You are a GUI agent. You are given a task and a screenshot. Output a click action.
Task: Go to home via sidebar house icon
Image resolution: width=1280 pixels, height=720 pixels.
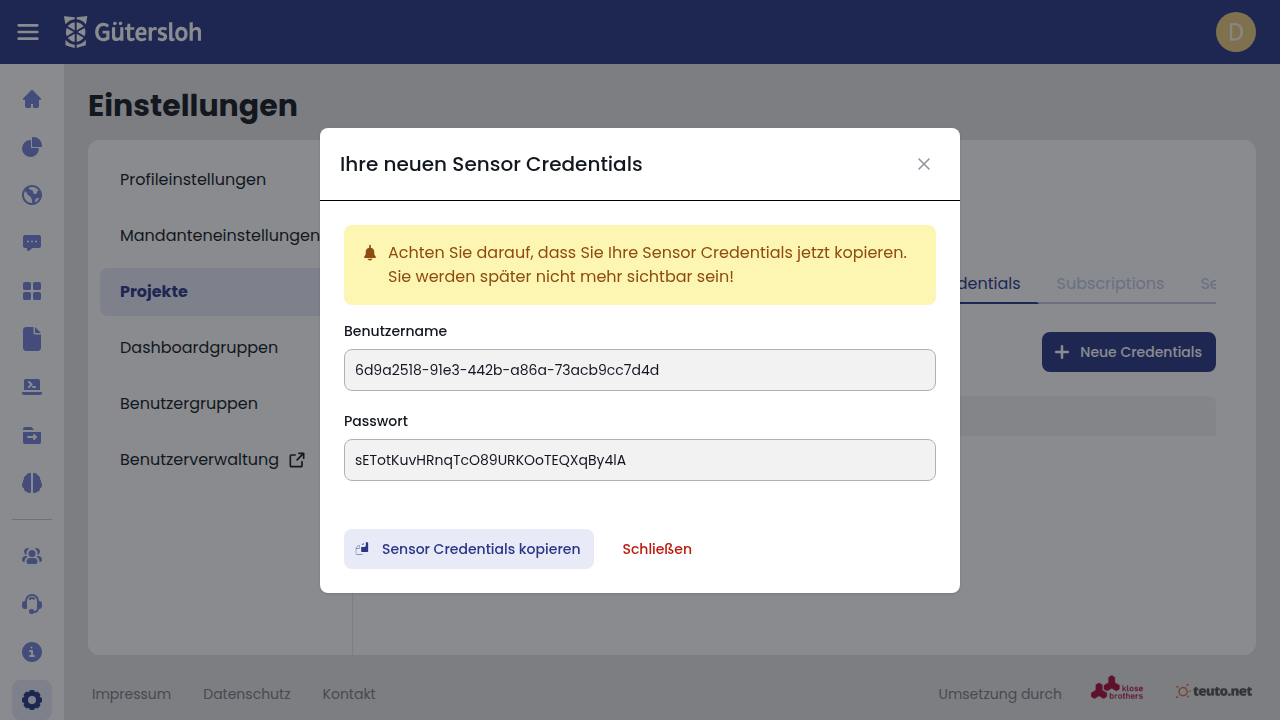[x=32, y=99]
